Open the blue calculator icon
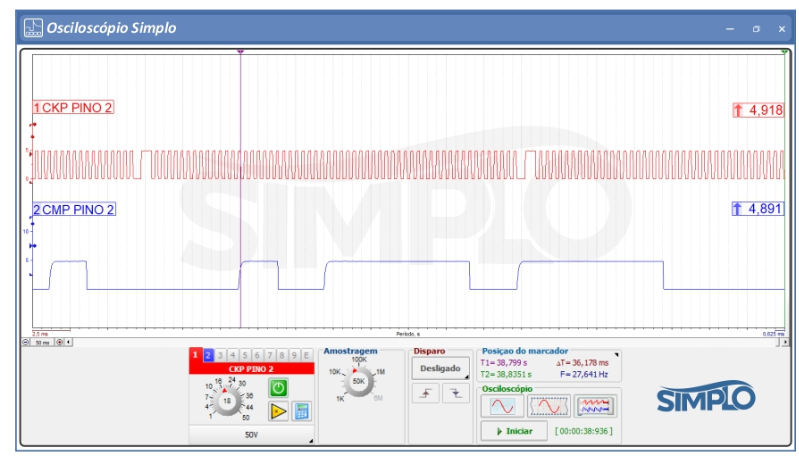The height and width of the screenshot is (459, 799). click(302, 411)
